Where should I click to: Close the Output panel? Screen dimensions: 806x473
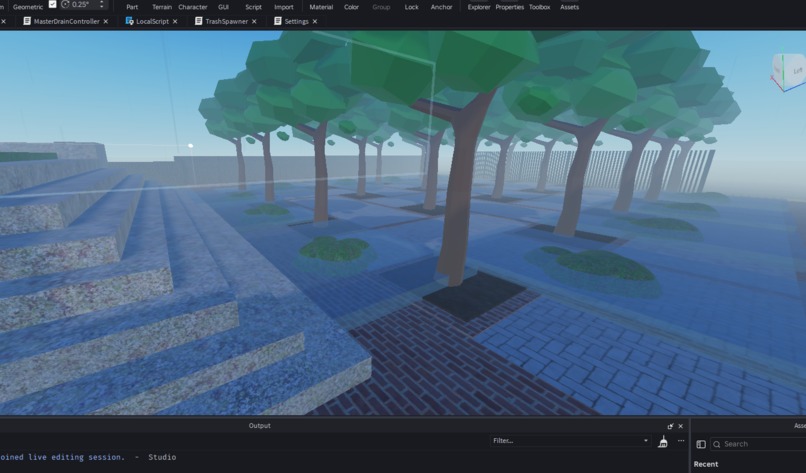681,426
